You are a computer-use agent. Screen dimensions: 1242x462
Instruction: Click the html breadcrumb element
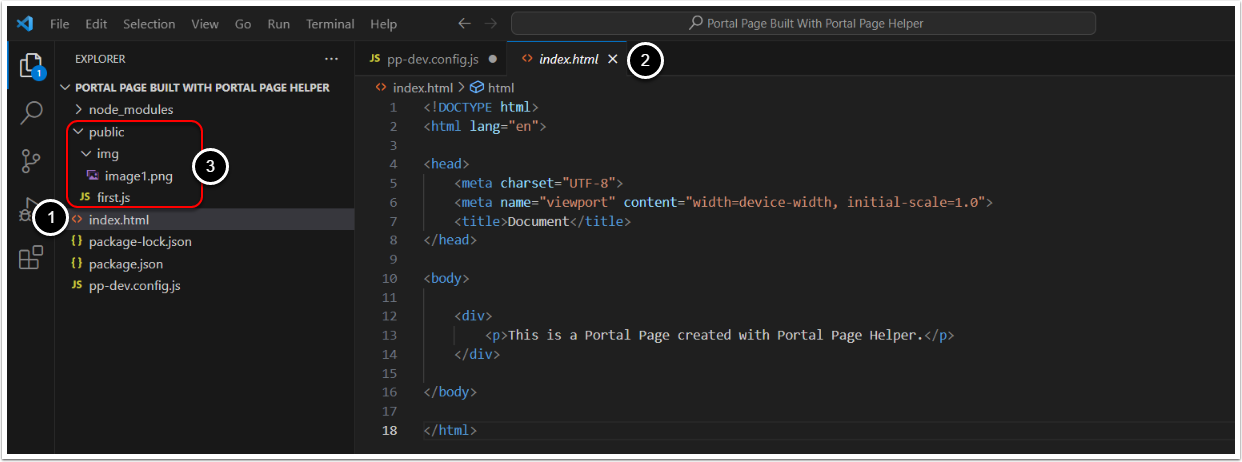pos(500,88)
